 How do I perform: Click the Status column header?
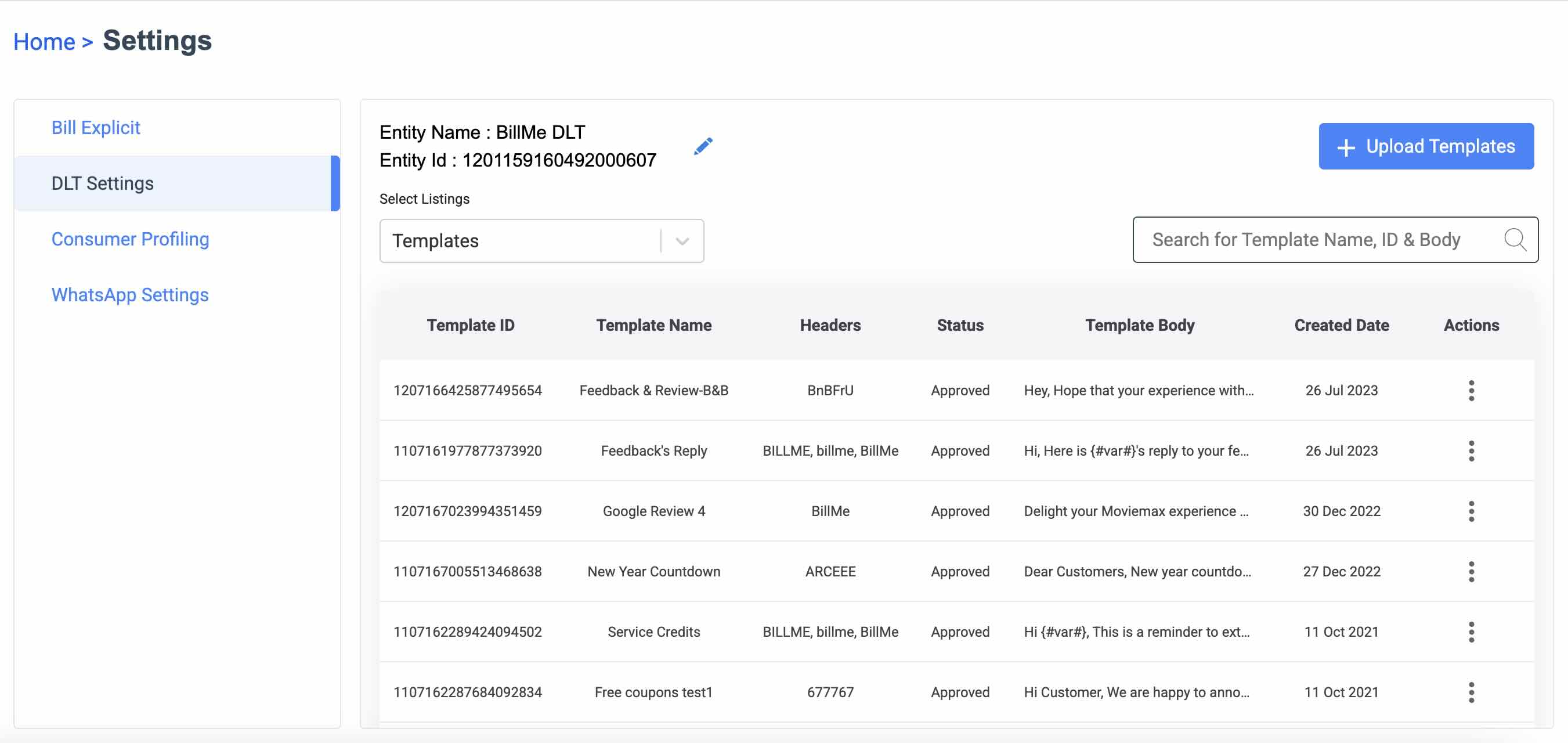pos(960,325)
